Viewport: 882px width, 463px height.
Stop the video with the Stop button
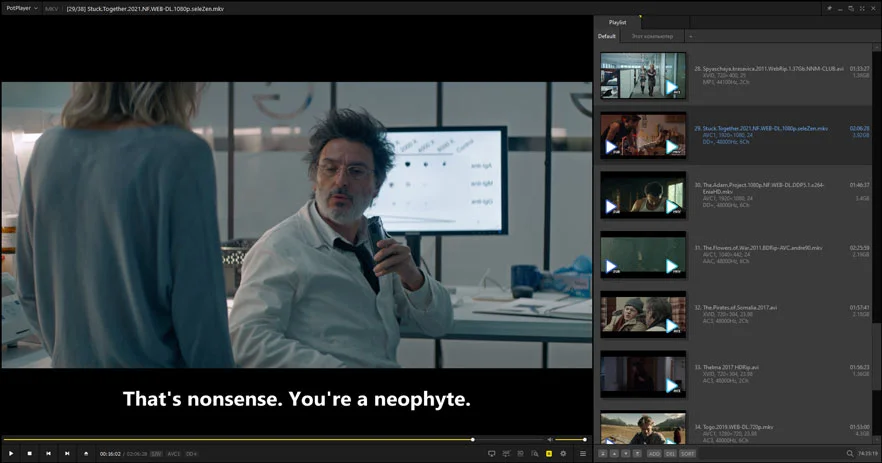coord(30,453)
